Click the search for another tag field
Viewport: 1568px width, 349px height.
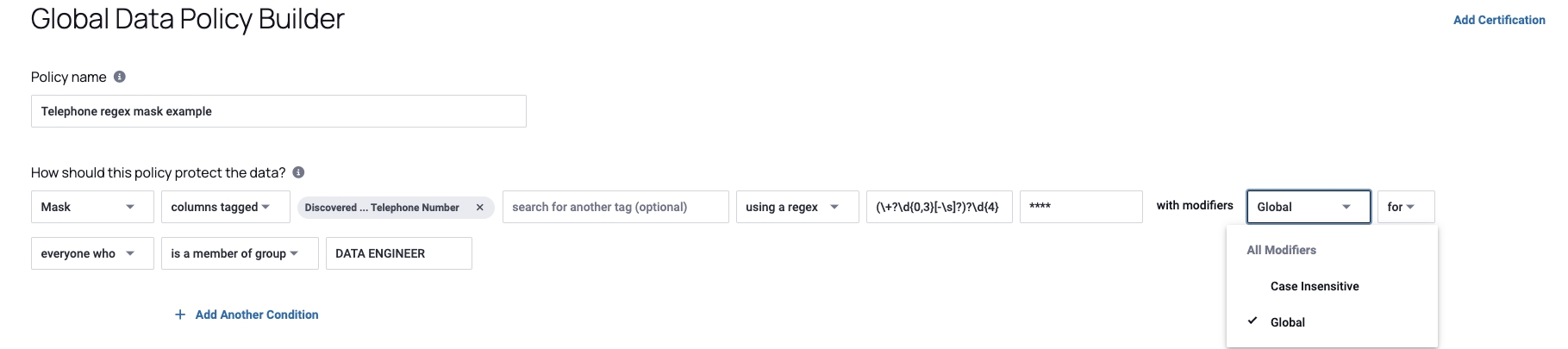point(615,207)
